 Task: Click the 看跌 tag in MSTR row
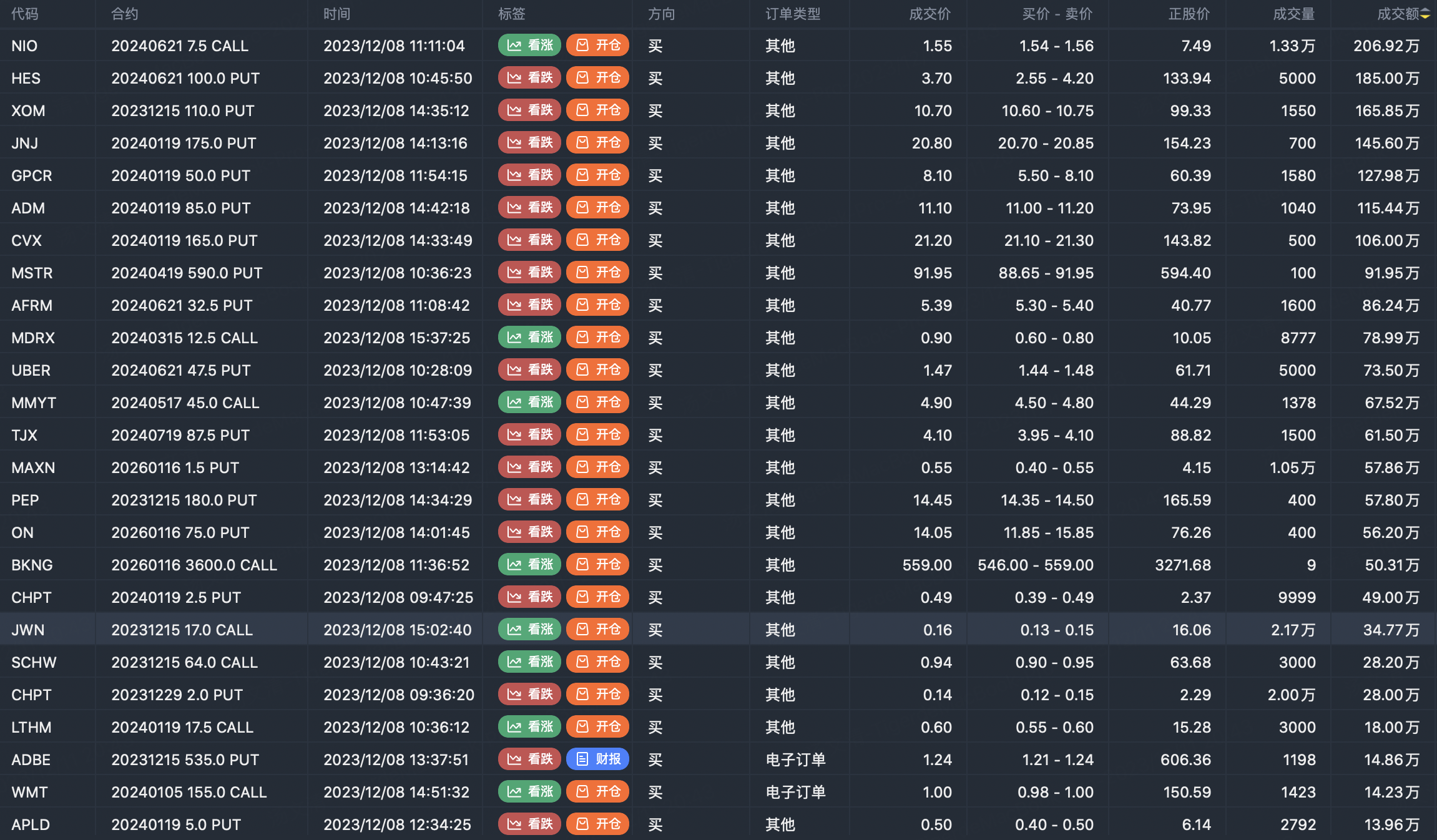click(529, 273)
